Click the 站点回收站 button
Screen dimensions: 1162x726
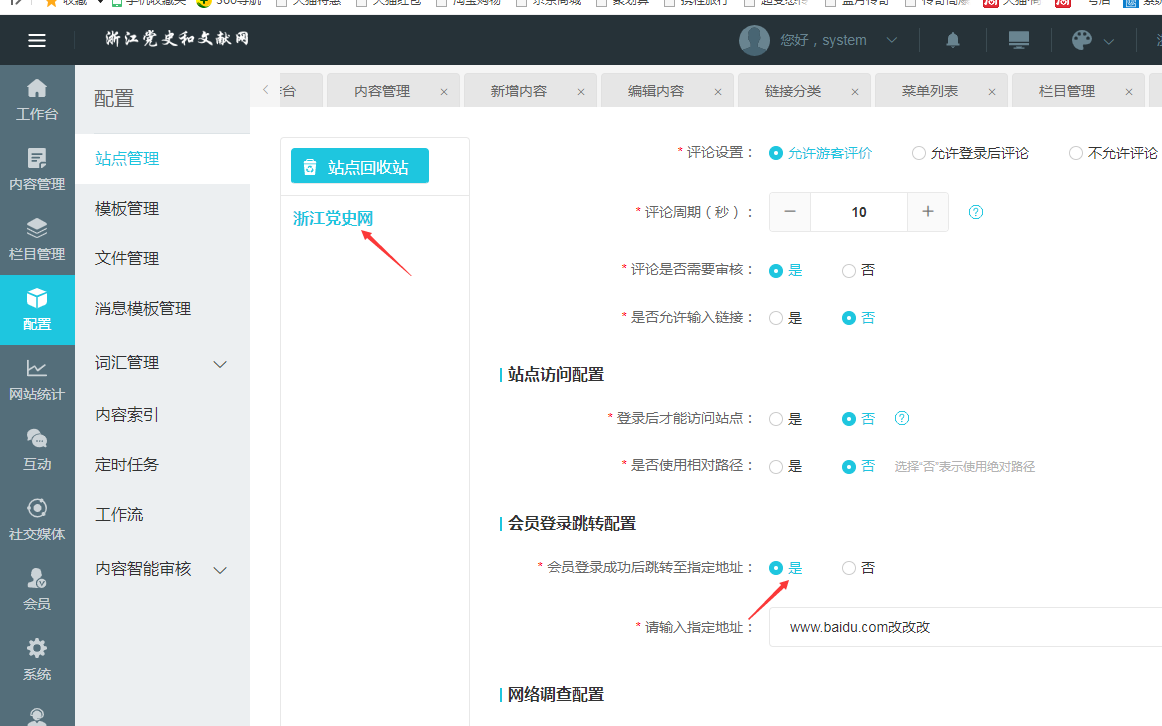[359, 167]
